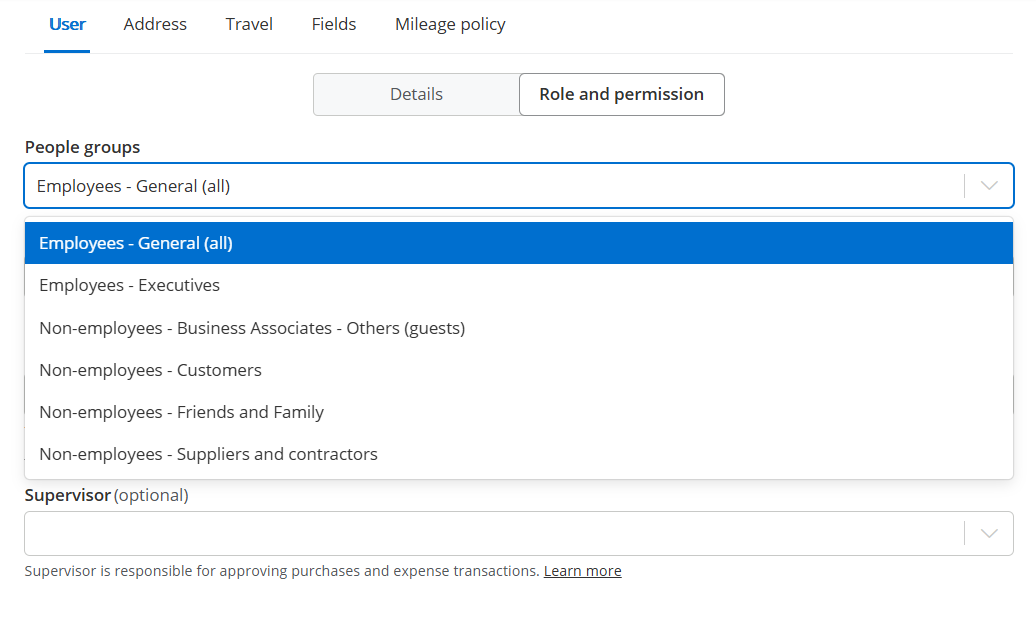Select Non-employees - Friends and Family

click(181, 412)
